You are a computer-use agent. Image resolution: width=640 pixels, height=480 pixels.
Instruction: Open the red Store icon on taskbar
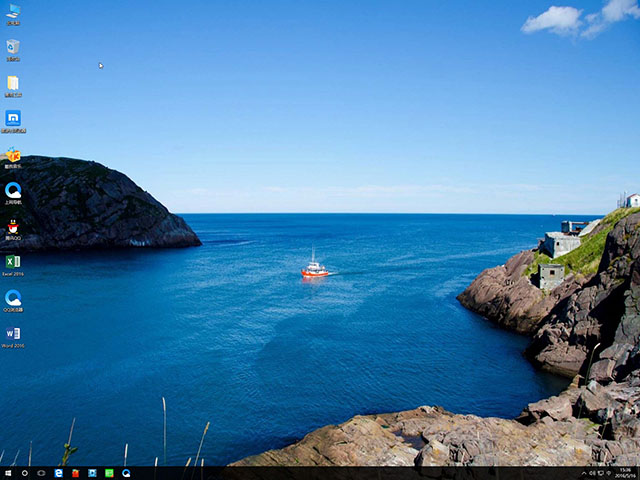point(75,473)
